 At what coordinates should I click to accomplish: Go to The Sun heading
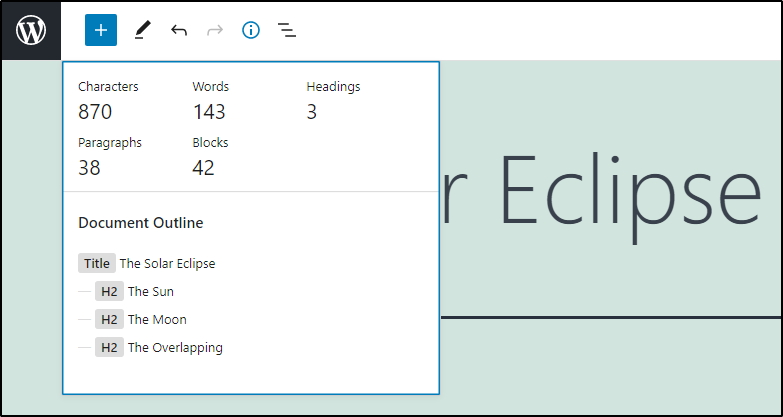point(151,292)
